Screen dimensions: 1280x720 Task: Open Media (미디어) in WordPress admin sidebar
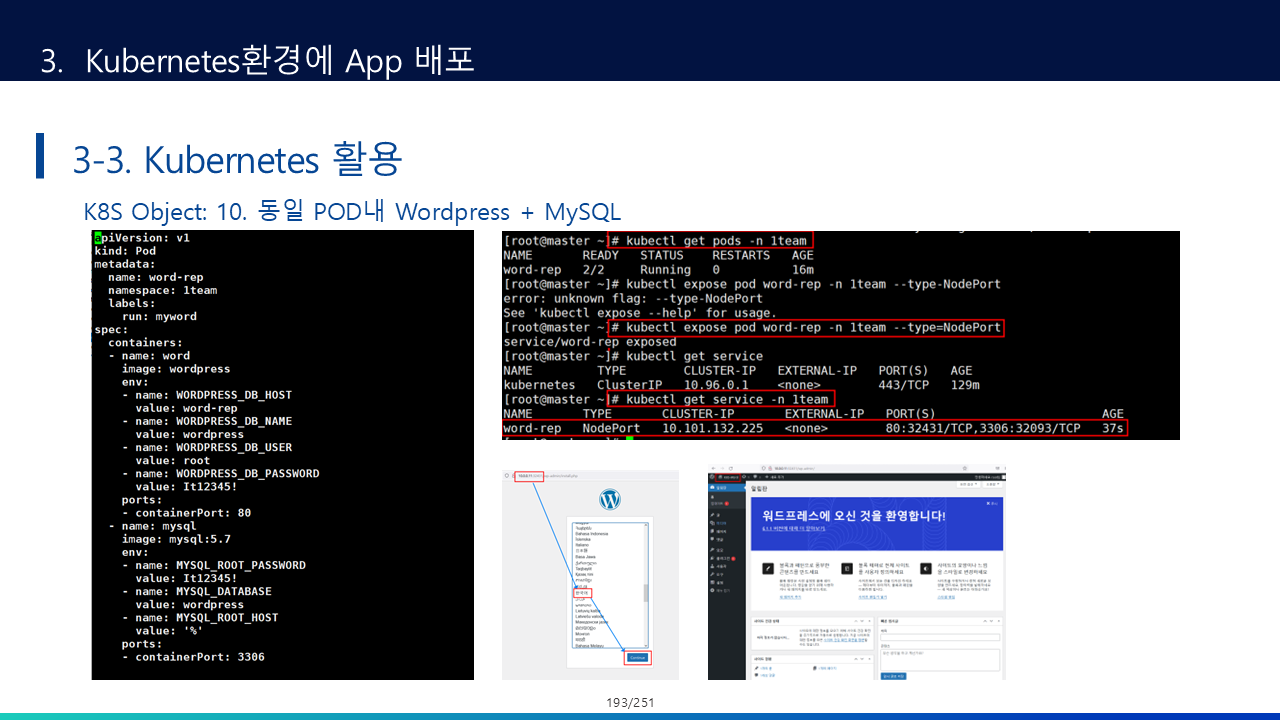719,523
